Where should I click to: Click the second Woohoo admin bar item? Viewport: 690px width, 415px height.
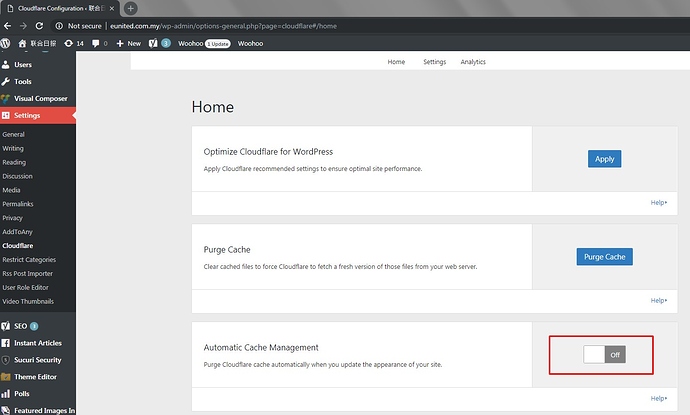250,43
